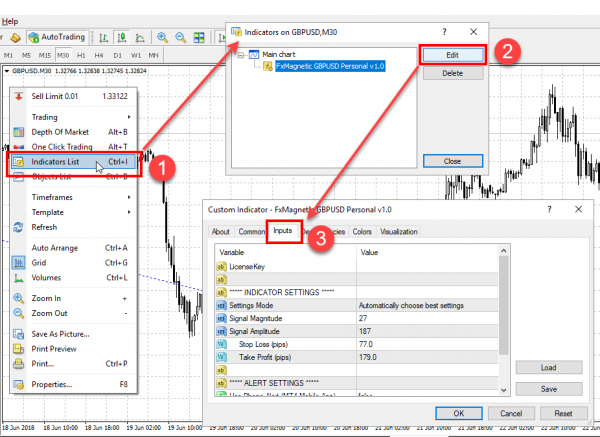Open the Settings Mode value dropdown
The image size is (600, 437).
coord(427,306)
